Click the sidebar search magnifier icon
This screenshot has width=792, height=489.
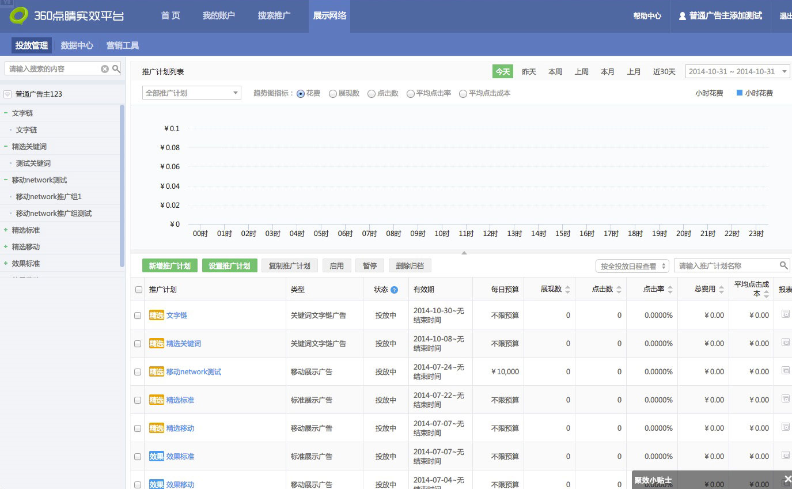point(116,69)
